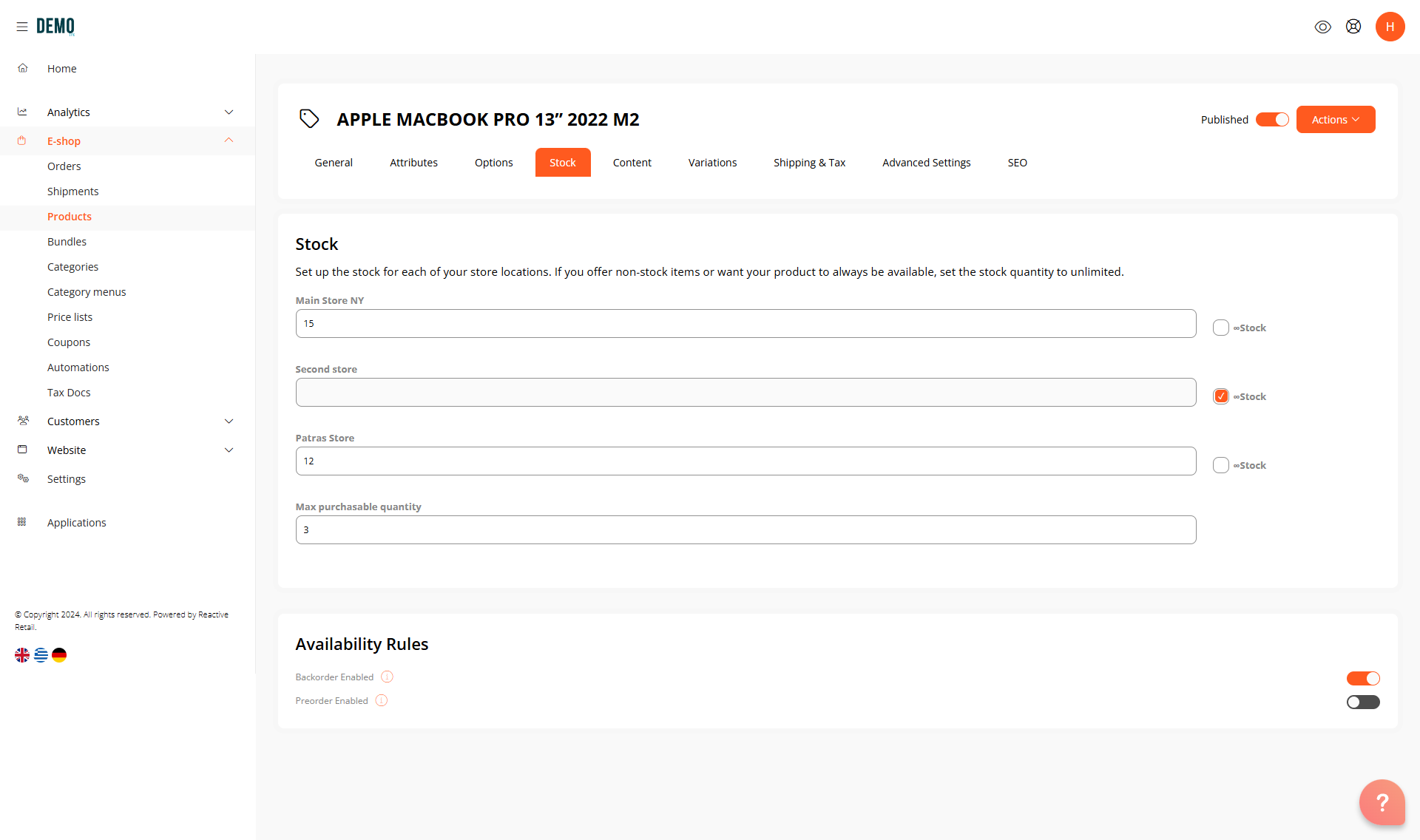Expand the Analytics chevron
1420x840 pixels.
(229, 112)
